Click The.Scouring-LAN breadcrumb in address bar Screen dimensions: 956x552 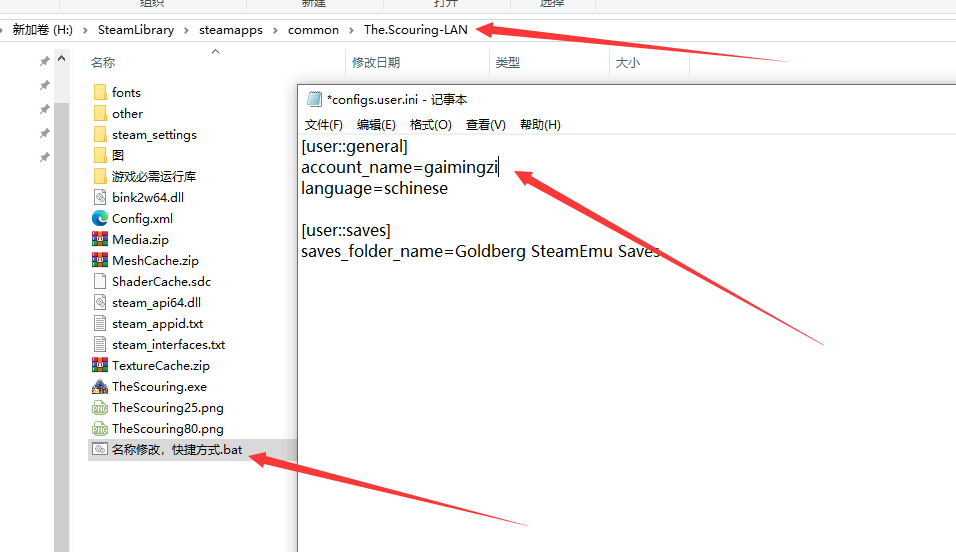coord(415,30)
